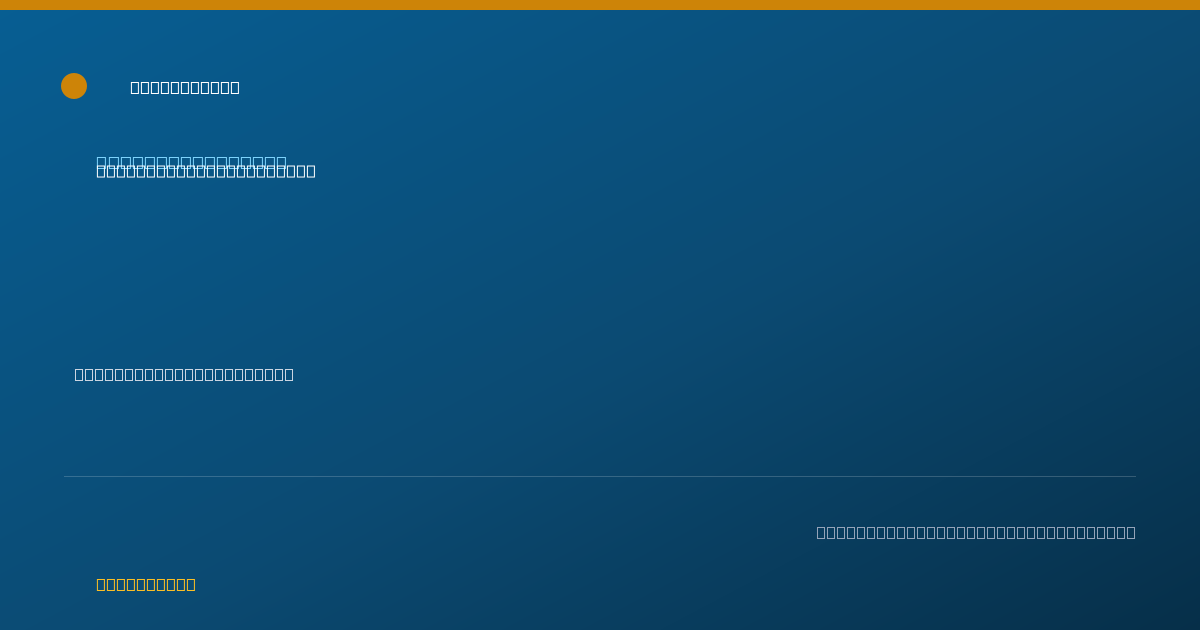Click the orange accent bar at top
1200x630 pixels.
pos(600,5)
